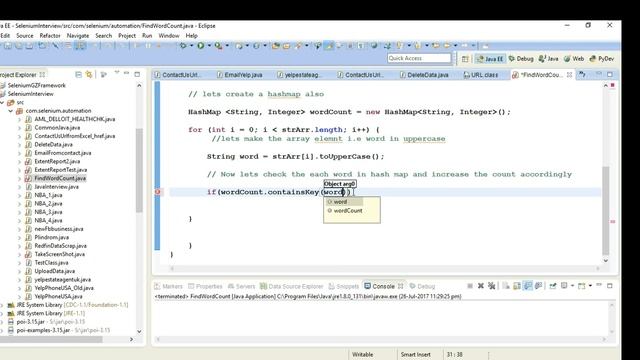Minimize the Project Explorer panel
The height and width of the screenshot is (360, 640).
pos(127,73)
